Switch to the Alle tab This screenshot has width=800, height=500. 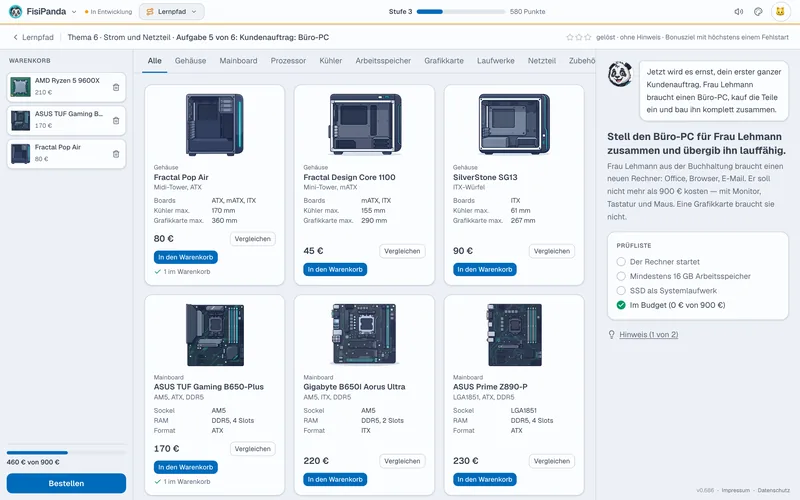pyautogui.click(x=155, y=61)
